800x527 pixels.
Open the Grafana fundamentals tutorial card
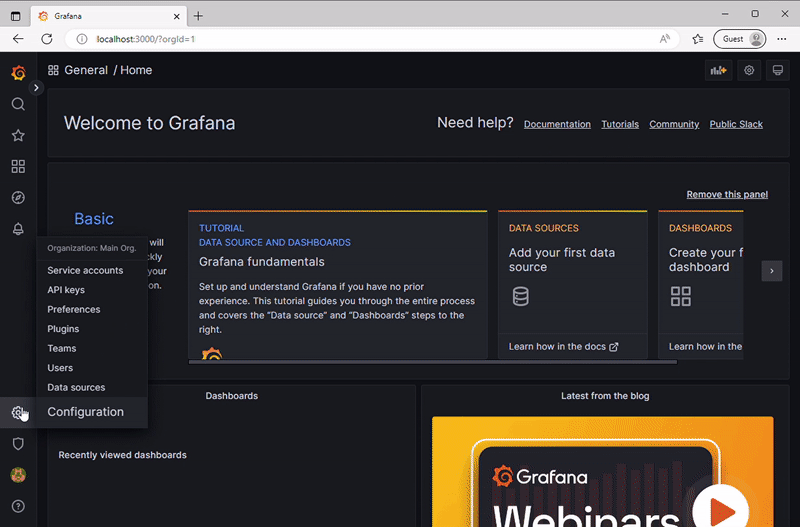(x=338, y=285)
